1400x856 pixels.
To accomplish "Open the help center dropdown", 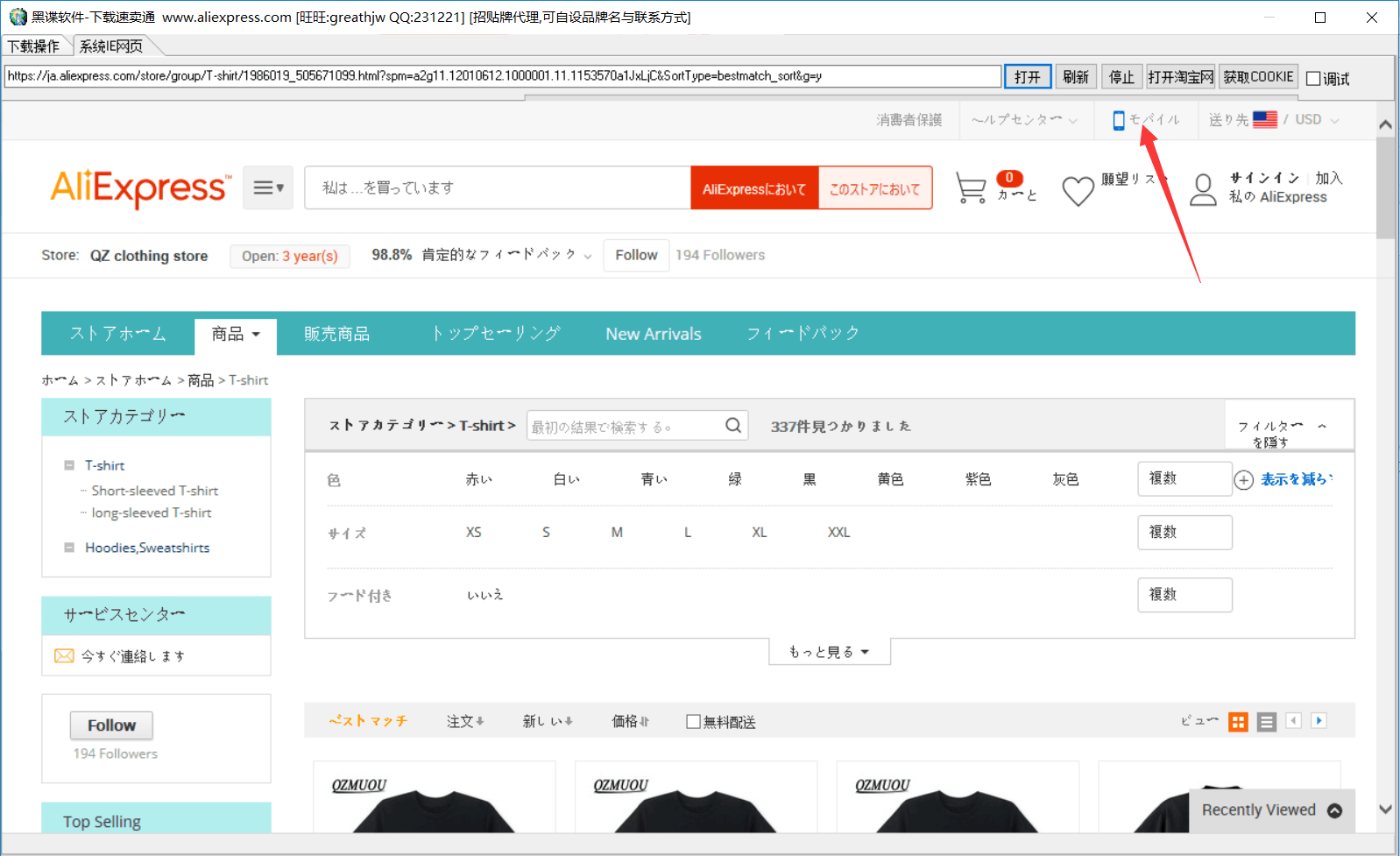I will [x=1024, y=120].
